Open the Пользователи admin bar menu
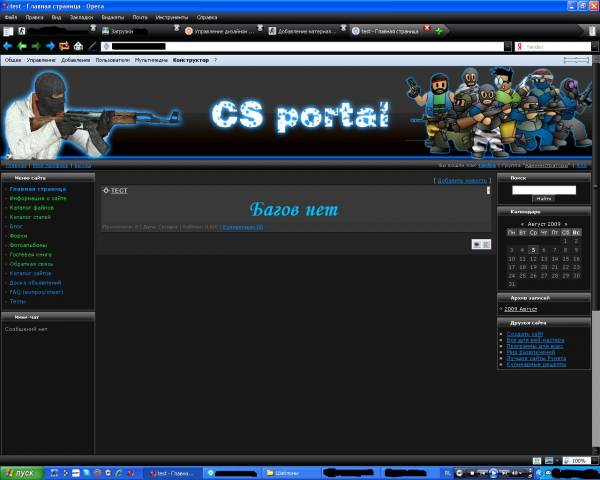This screenshot has width=600, height=480. 112,60
